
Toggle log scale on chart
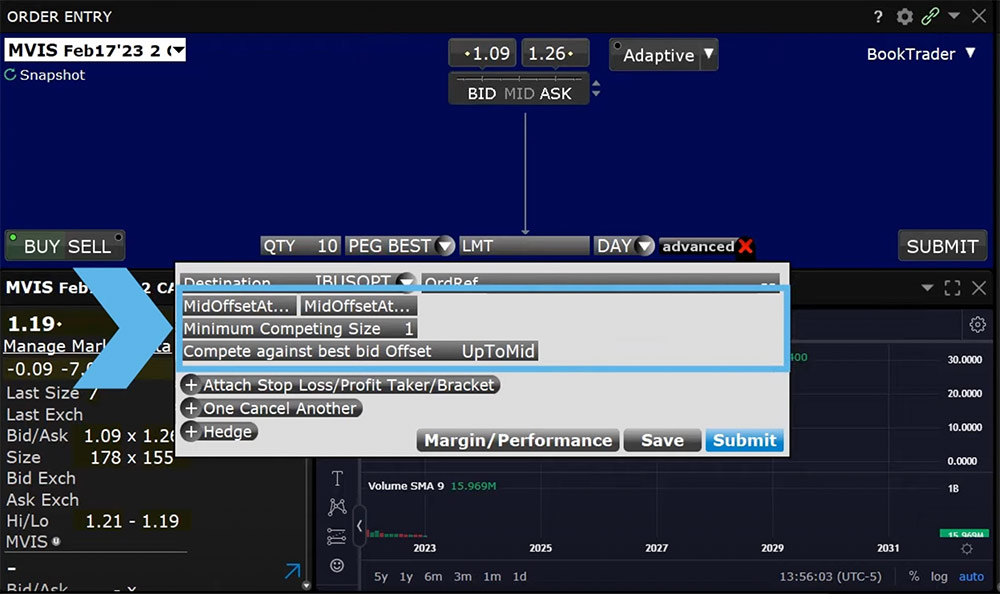pos(939,576)
